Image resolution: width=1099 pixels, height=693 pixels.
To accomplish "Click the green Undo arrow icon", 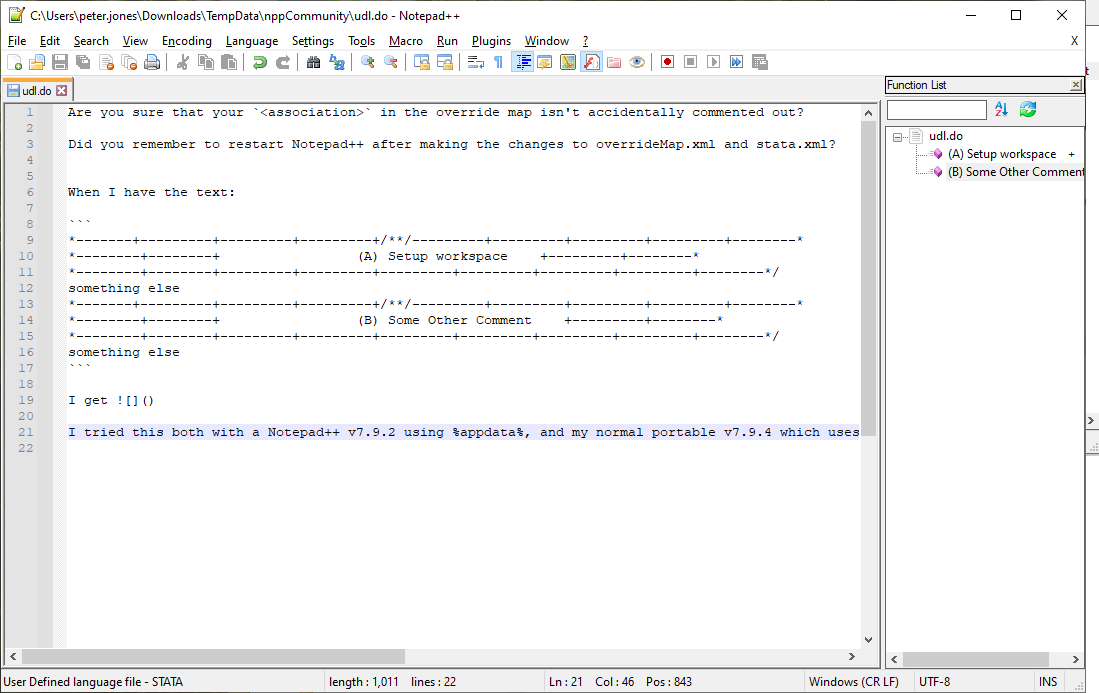I will [x=259, y=62].
